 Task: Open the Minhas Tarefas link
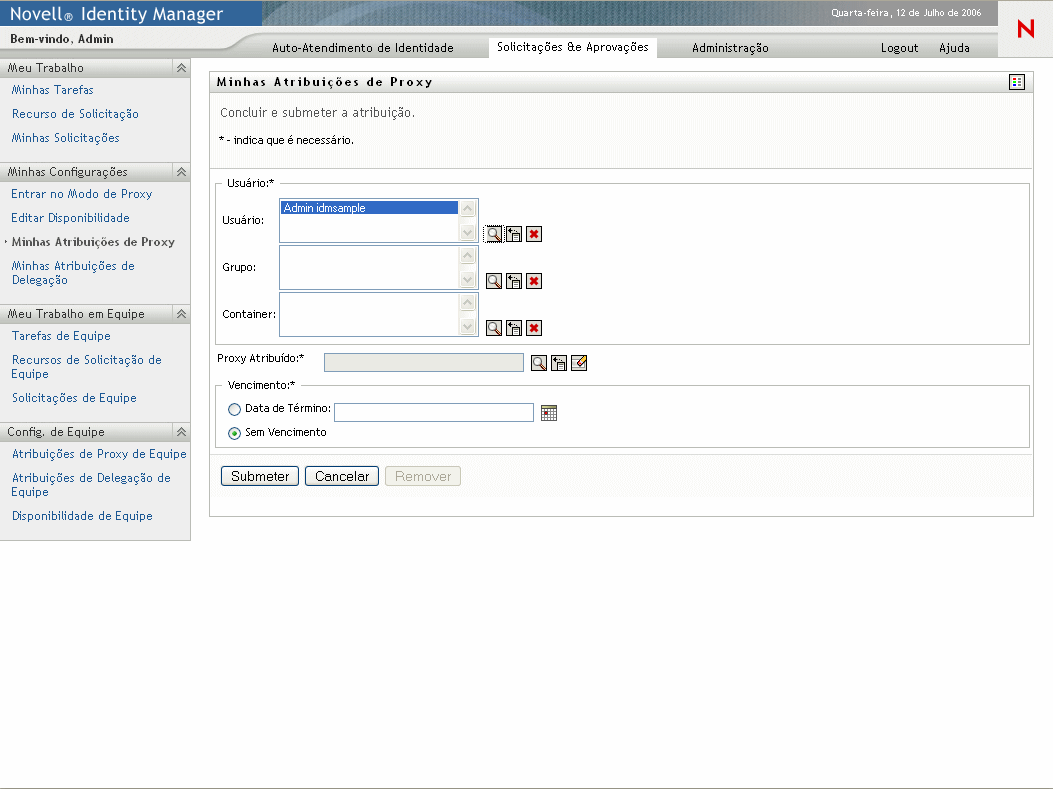click(x=53, y=90)
